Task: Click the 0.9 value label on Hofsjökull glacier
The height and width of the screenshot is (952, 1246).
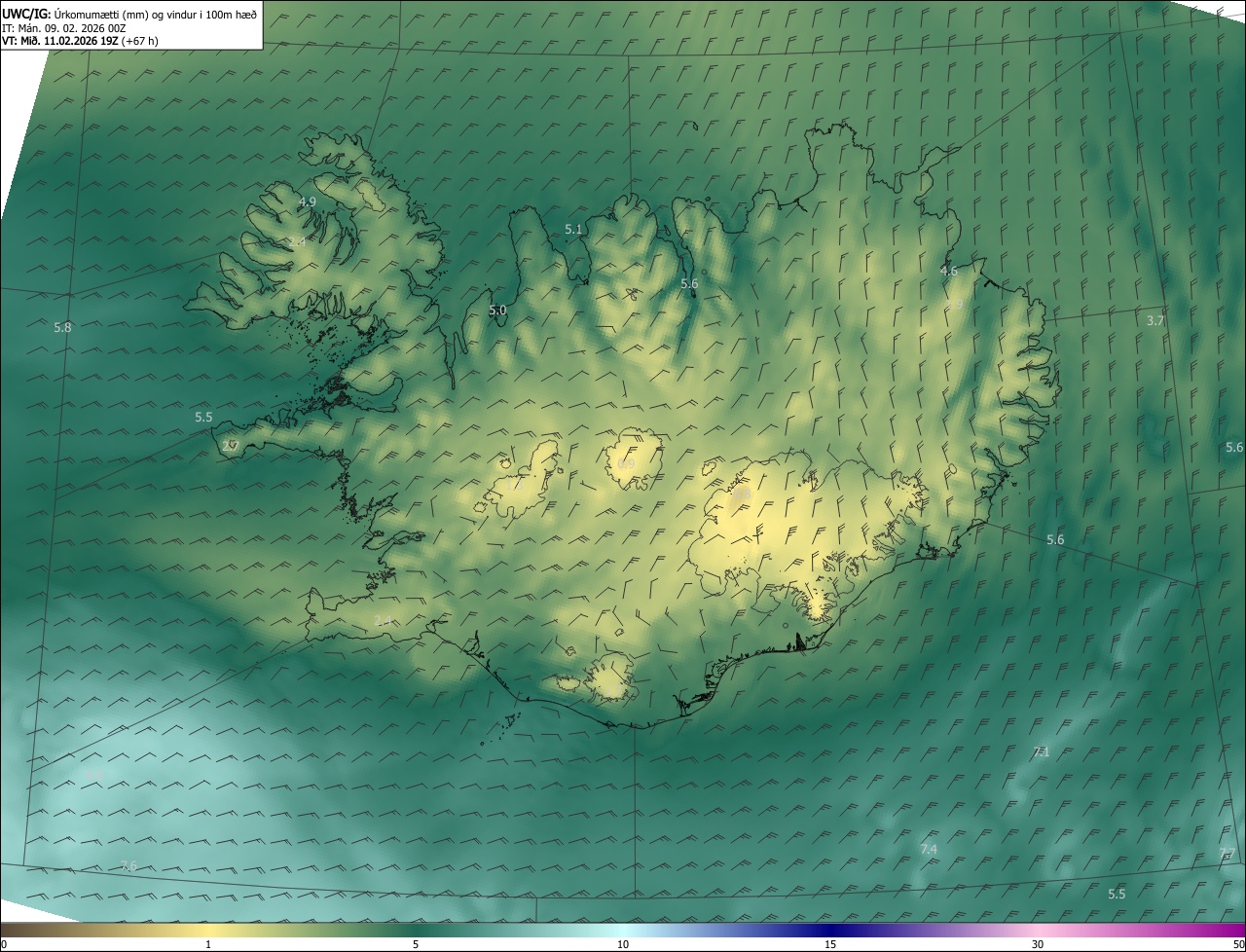Action: [x=626, y=464]
